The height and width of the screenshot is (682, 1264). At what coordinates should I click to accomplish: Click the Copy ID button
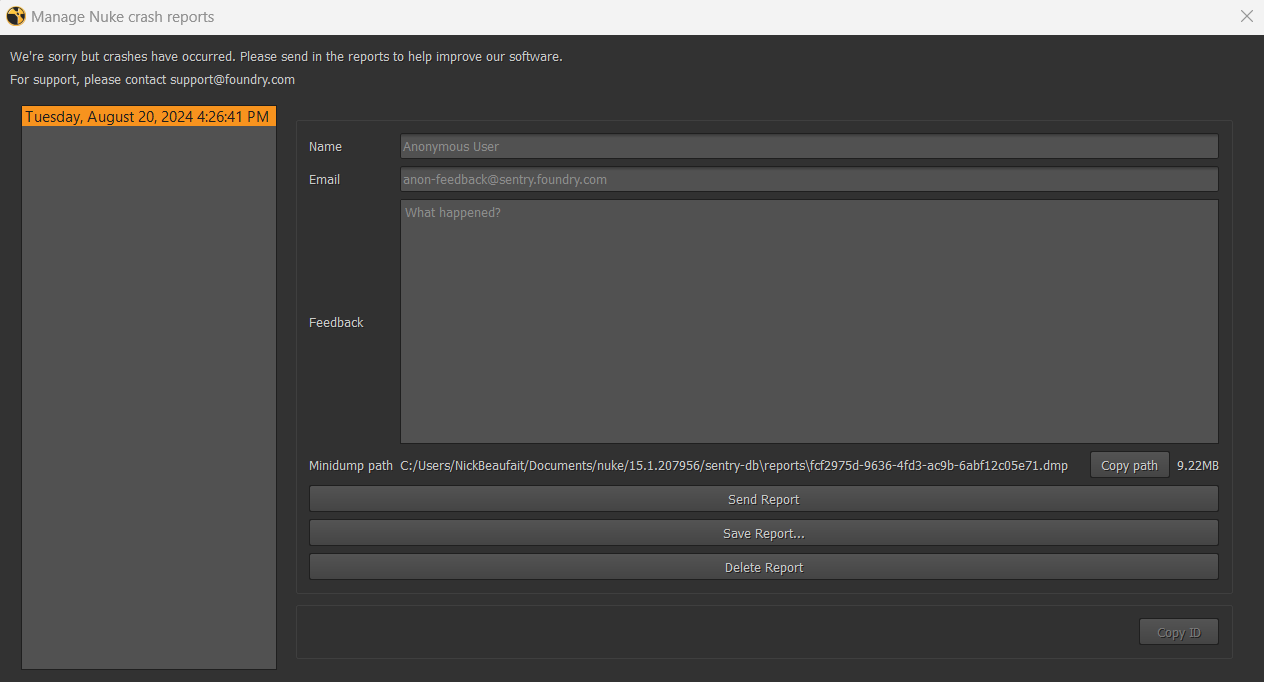tap(1179, 632)
